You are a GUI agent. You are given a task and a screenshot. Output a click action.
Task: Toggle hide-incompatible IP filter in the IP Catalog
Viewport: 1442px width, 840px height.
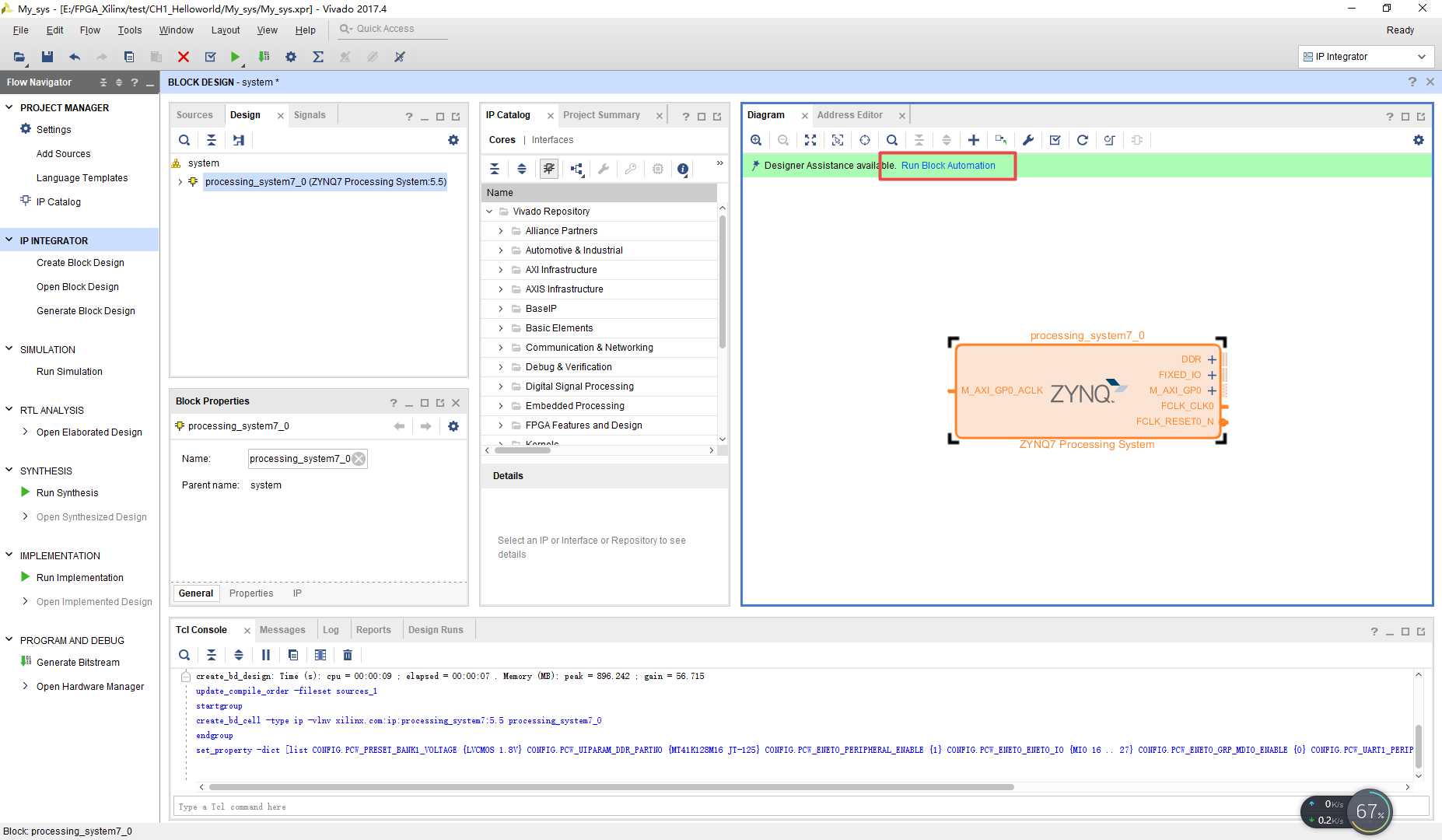(549, 169)
